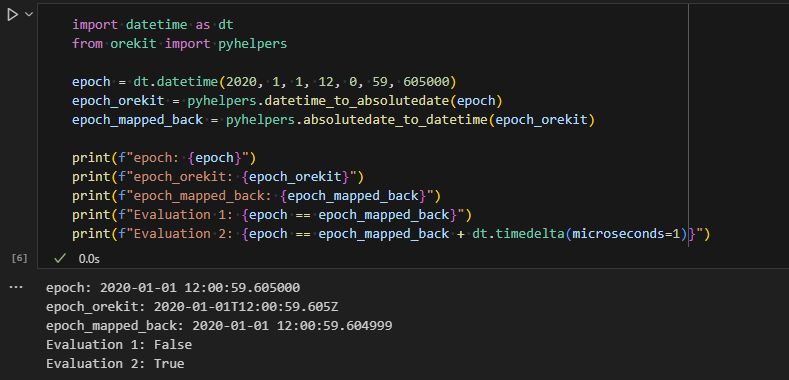Click output 'Evaluation 2: True'

pyautogui.click(x=115, y=363)
